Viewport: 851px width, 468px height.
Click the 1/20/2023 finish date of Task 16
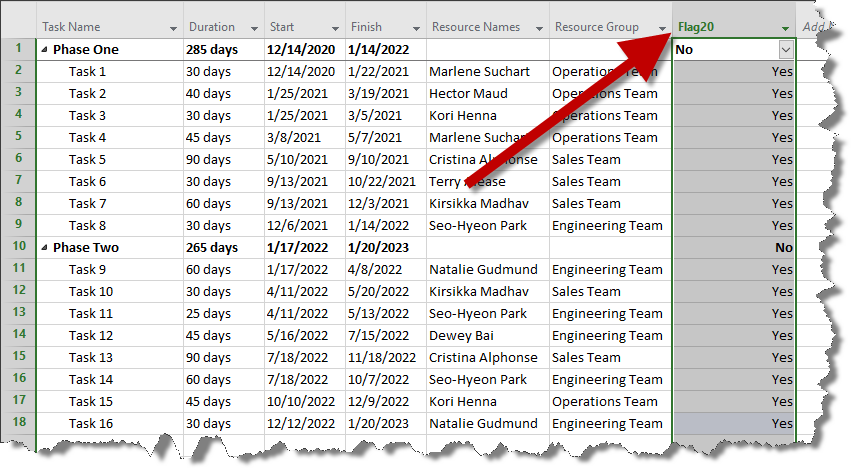click(x=385, y=423)
